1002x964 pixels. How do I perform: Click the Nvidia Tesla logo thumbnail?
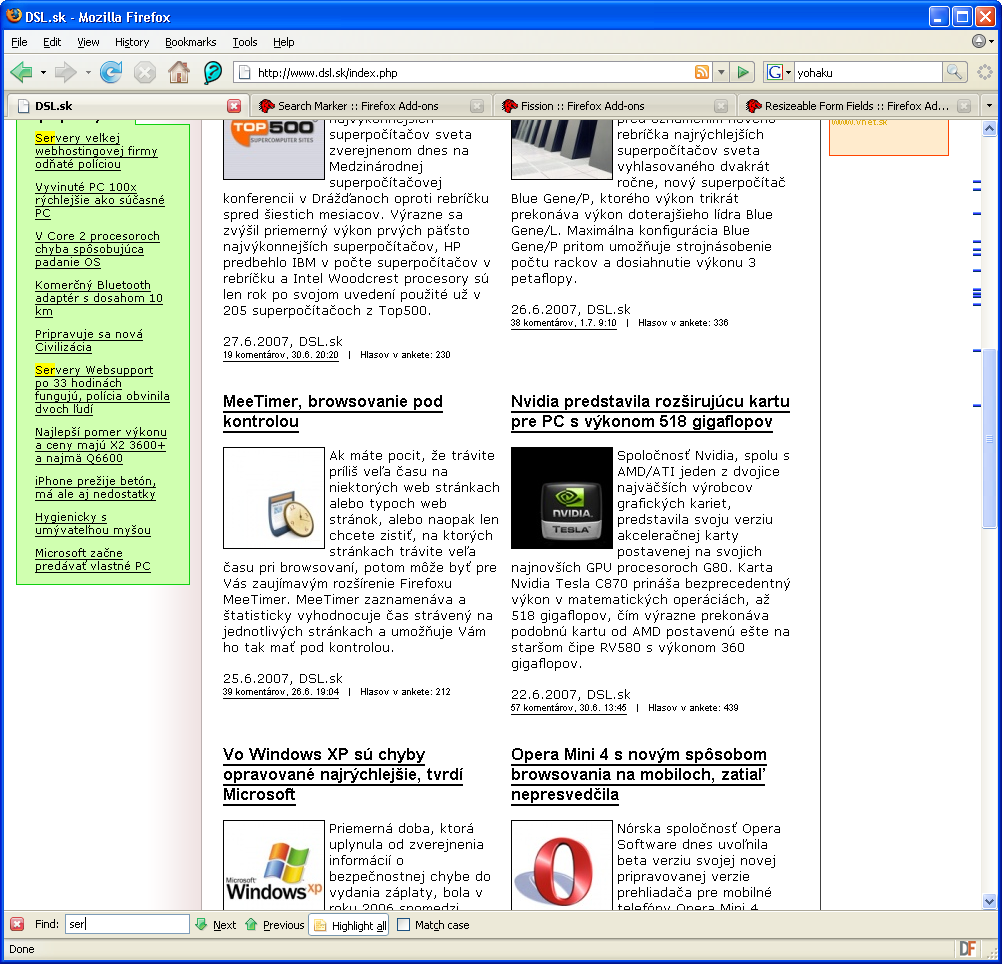pyautogui.click(x=562, y=498)
